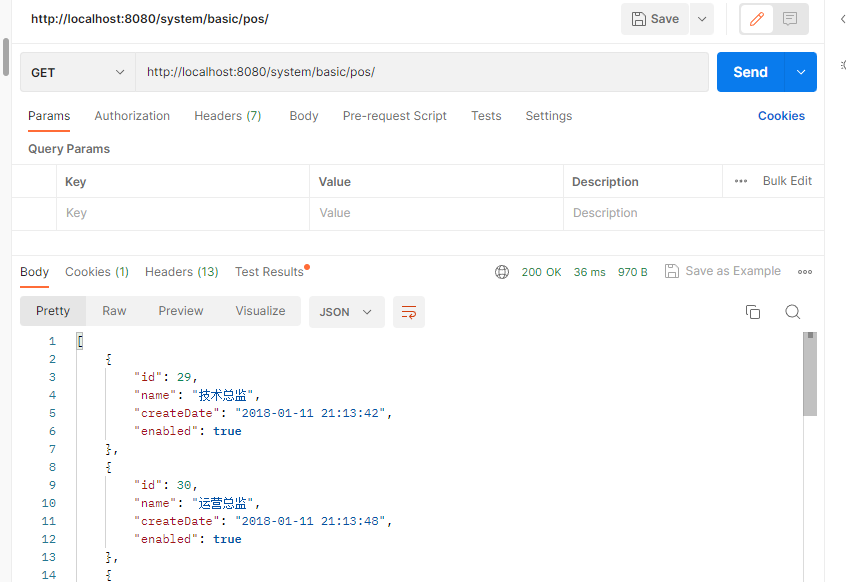Screen dimensions: 846x582
Task: Switch to the Authorization tab
Action: 132,116
